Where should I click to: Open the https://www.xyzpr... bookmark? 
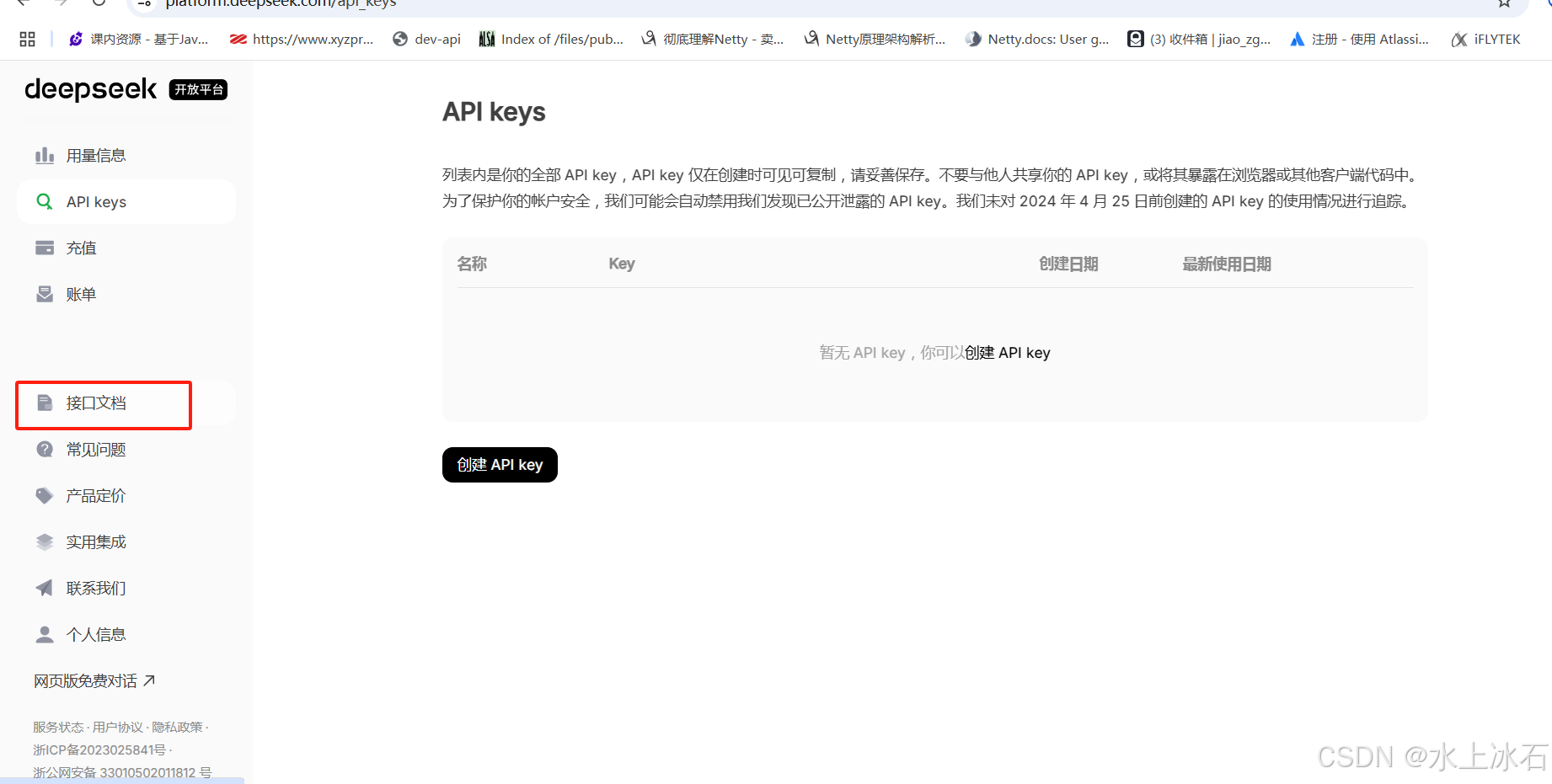tap(302, 39)
